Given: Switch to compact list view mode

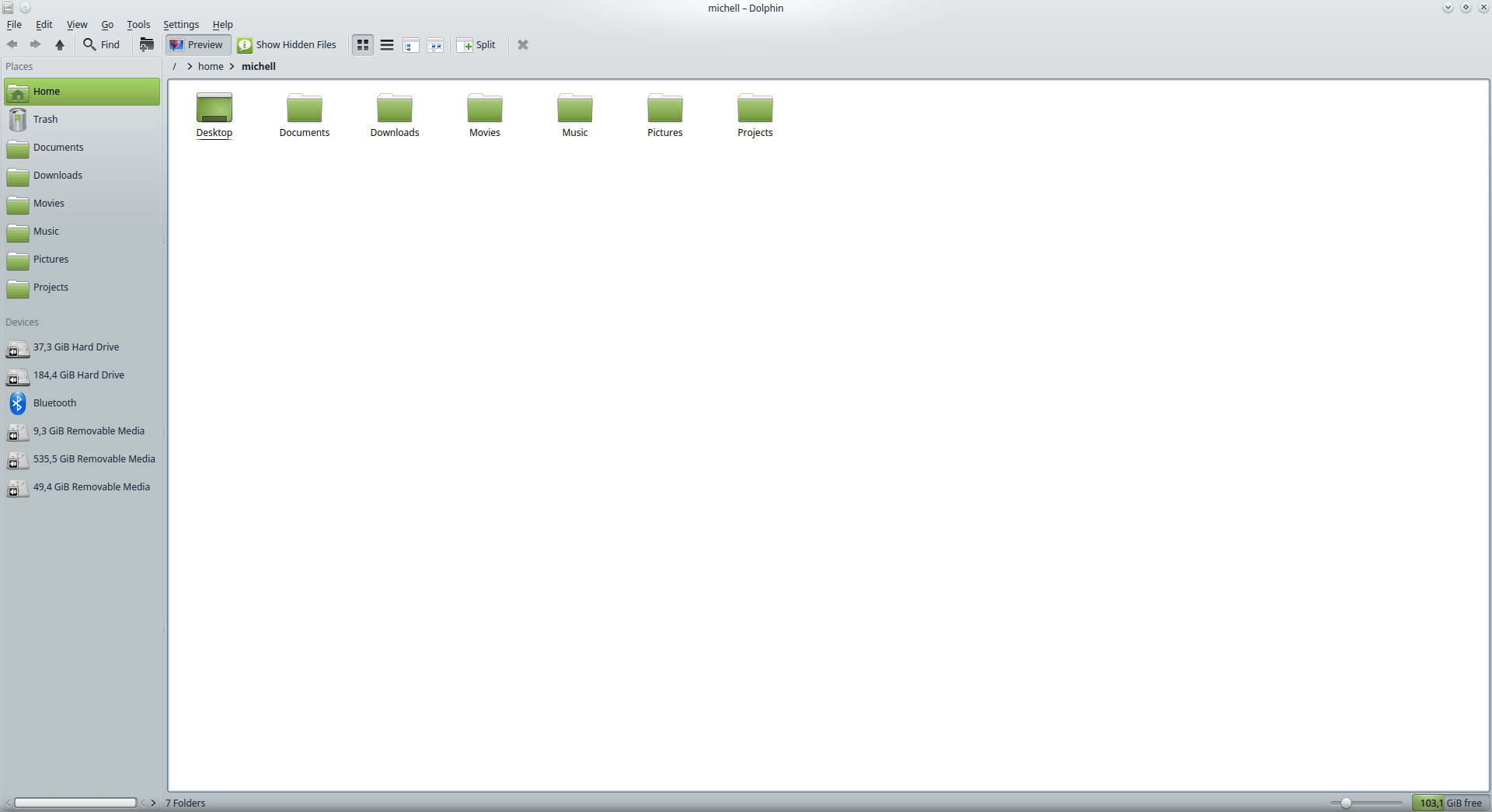Looking at the screenshot, I should pyautogui.click(x=387, y=45).
